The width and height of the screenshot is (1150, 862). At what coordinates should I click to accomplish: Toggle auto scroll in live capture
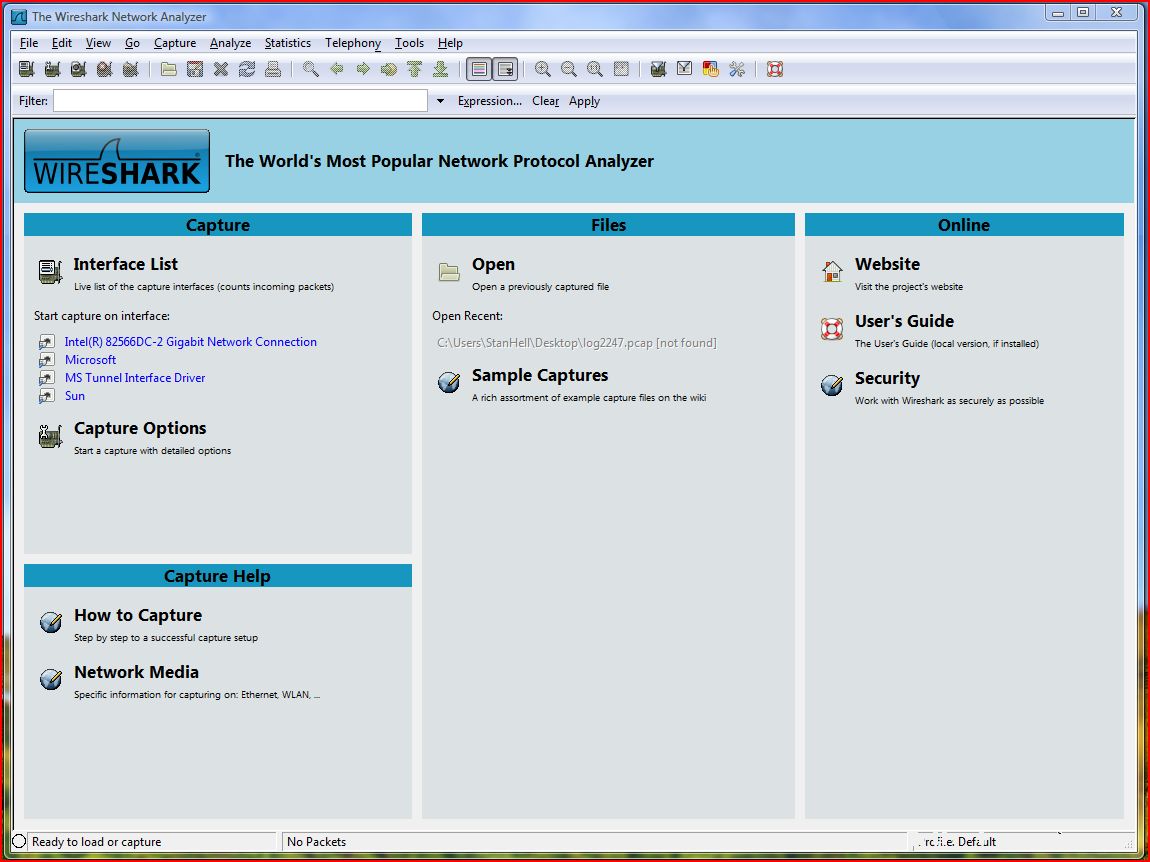click(x=505, y=69)
